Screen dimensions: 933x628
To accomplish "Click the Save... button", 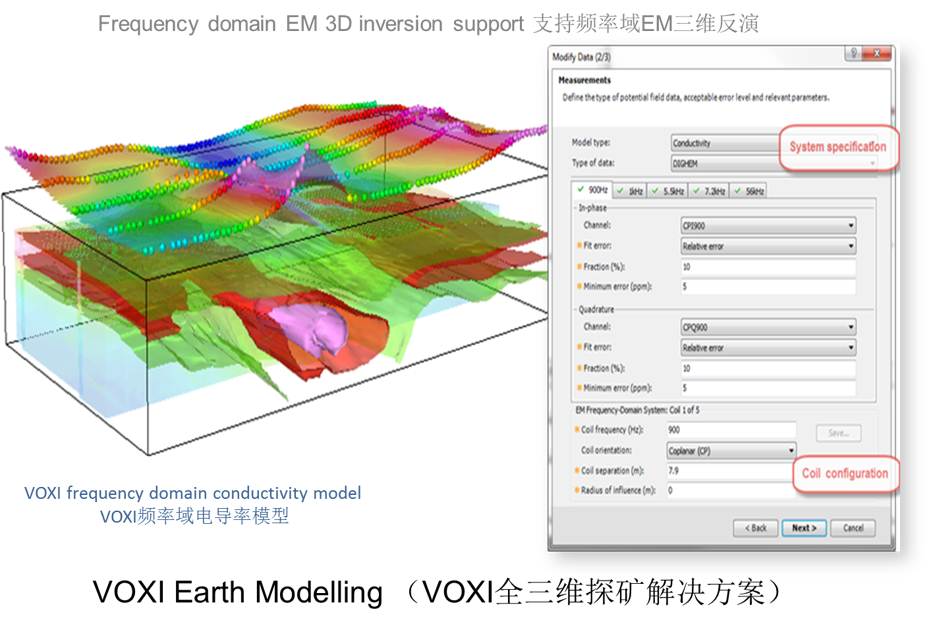I will point(838,433).
